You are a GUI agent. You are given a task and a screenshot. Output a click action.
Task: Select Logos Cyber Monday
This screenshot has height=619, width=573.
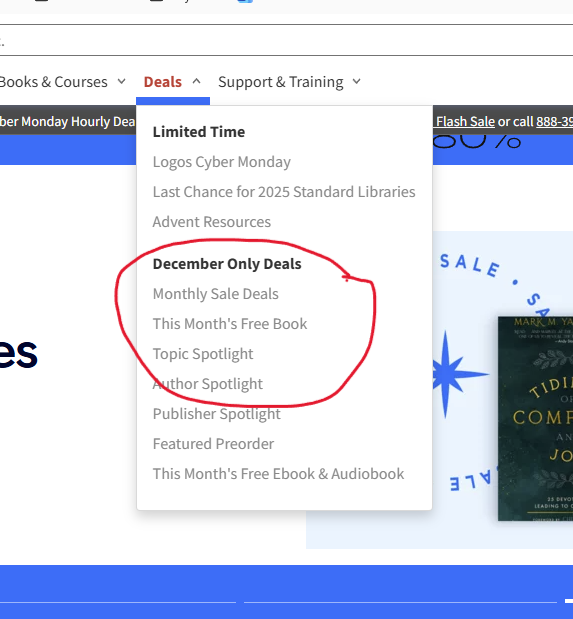click(x=222, y=162)
